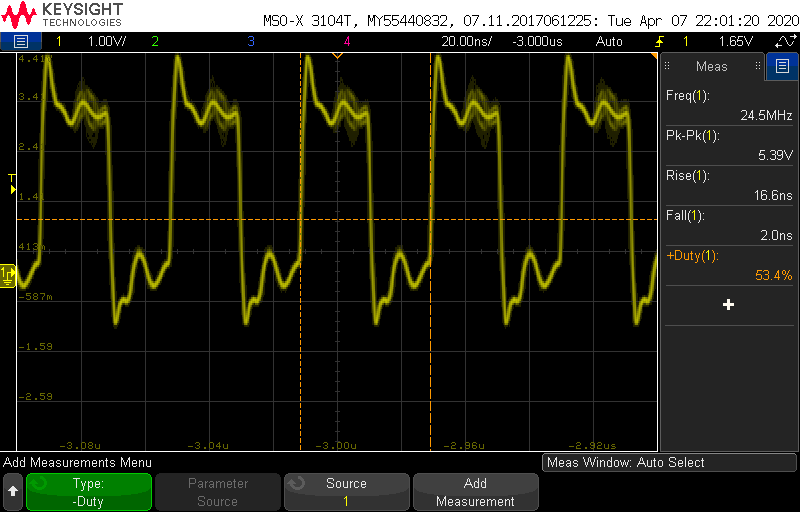The height and width of the screenshot is (512, 800).
Task: Select the Pk-Pk(1) measurement
Action: coord(730,145)
